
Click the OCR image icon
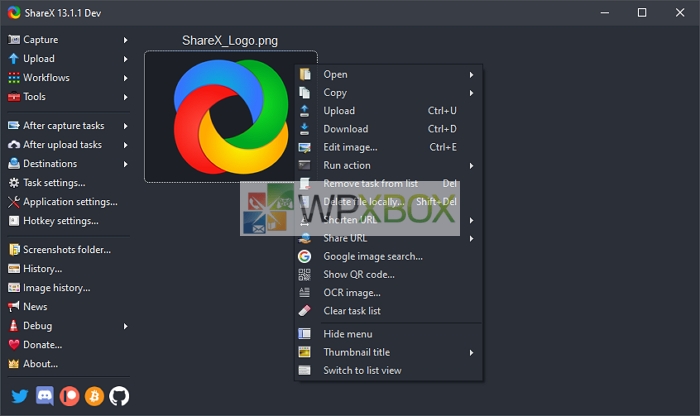[x=304, y=293]
